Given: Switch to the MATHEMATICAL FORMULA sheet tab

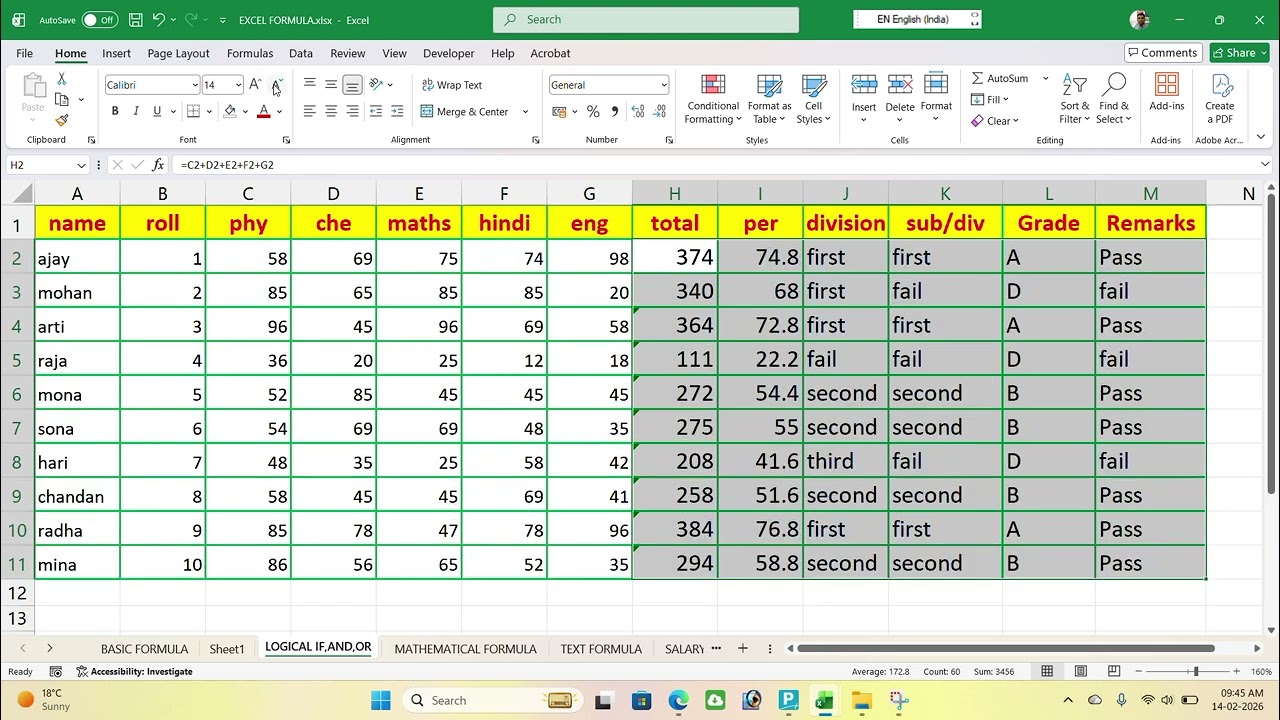Looking at the screenshot, I should click(465, 649).
